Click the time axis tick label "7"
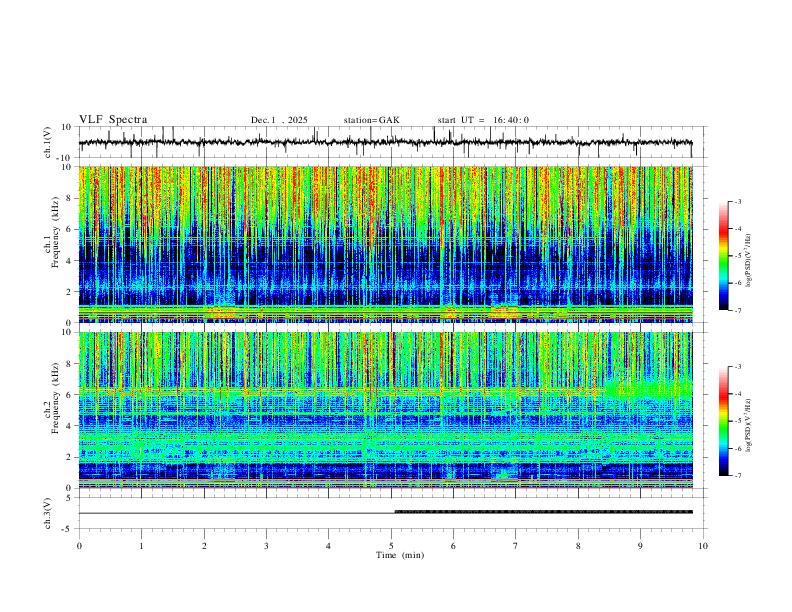This screenshot has height=612, width=792. click(516, 546)
